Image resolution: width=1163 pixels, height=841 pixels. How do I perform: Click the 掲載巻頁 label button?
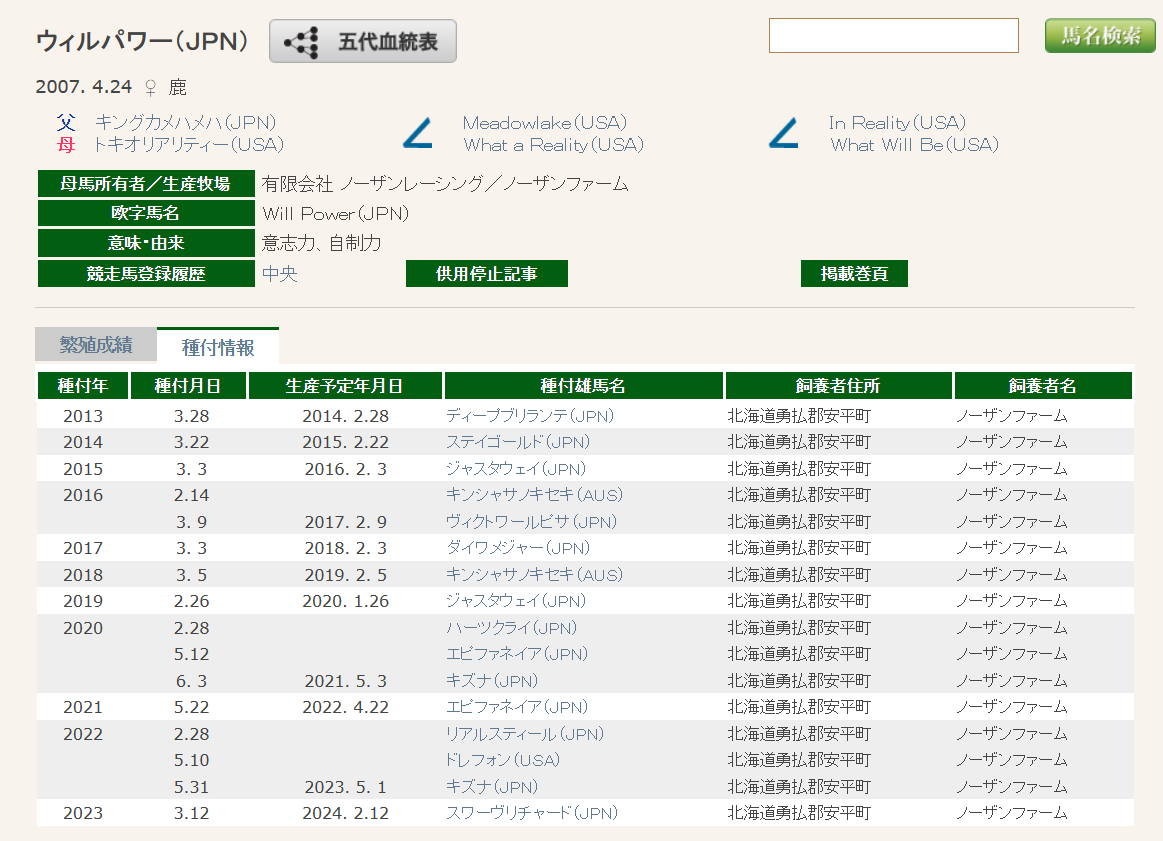(x=854, y=274)
